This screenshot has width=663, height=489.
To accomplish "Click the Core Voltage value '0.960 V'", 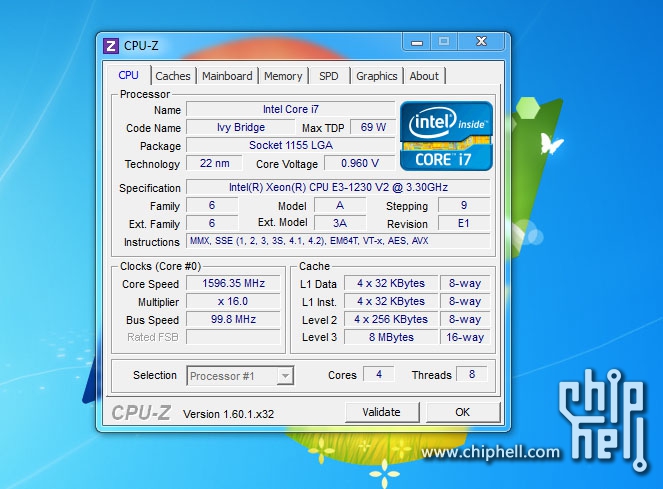I will [360, 163].
